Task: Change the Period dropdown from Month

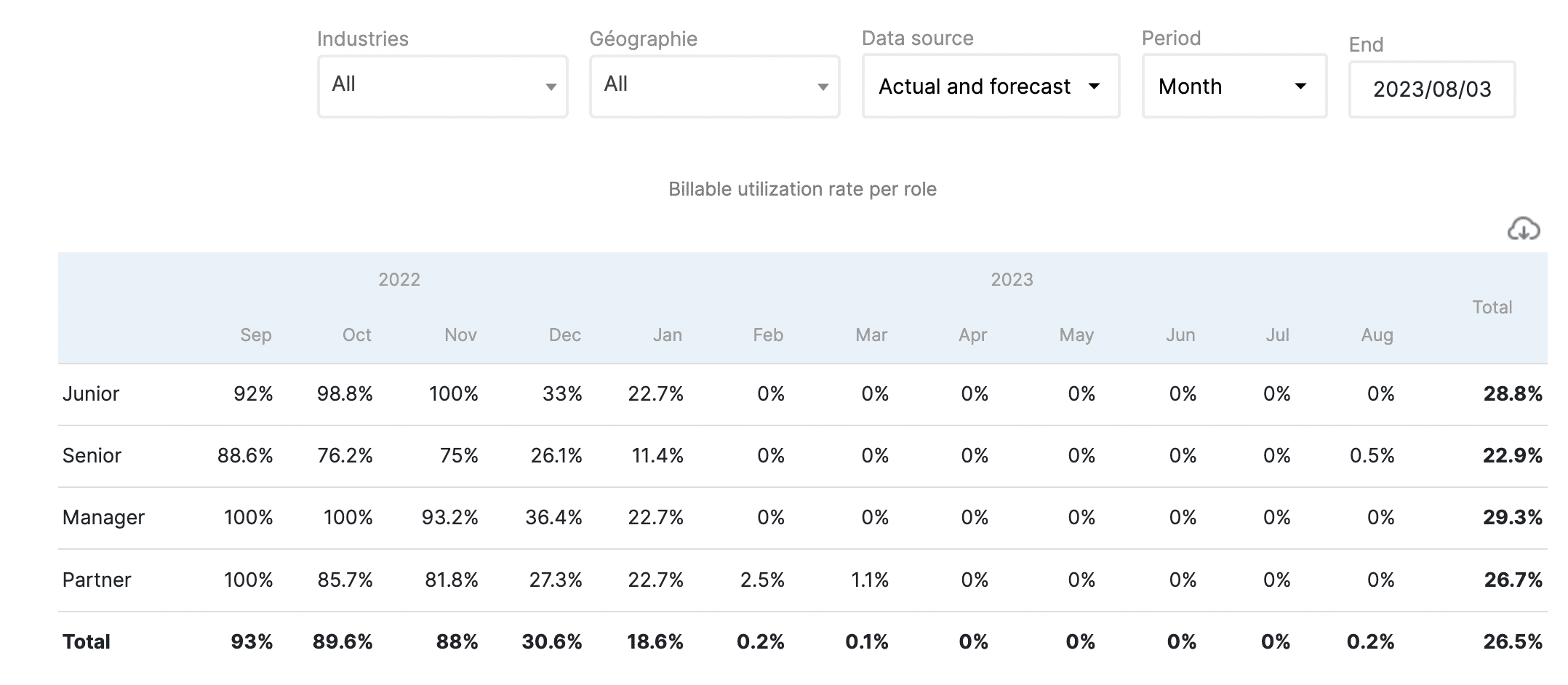Action: 1233,87
